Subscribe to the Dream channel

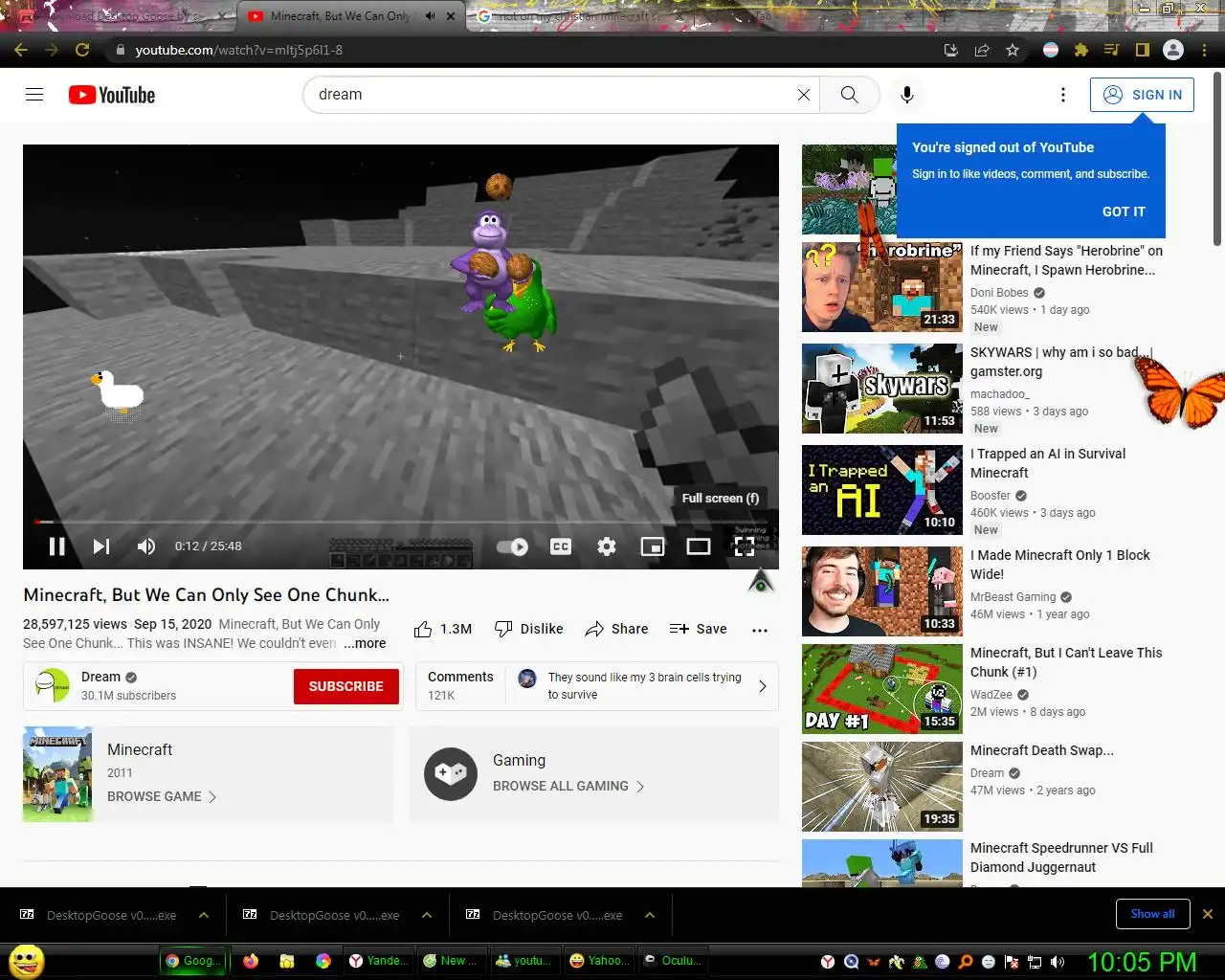tap(346, 686)
